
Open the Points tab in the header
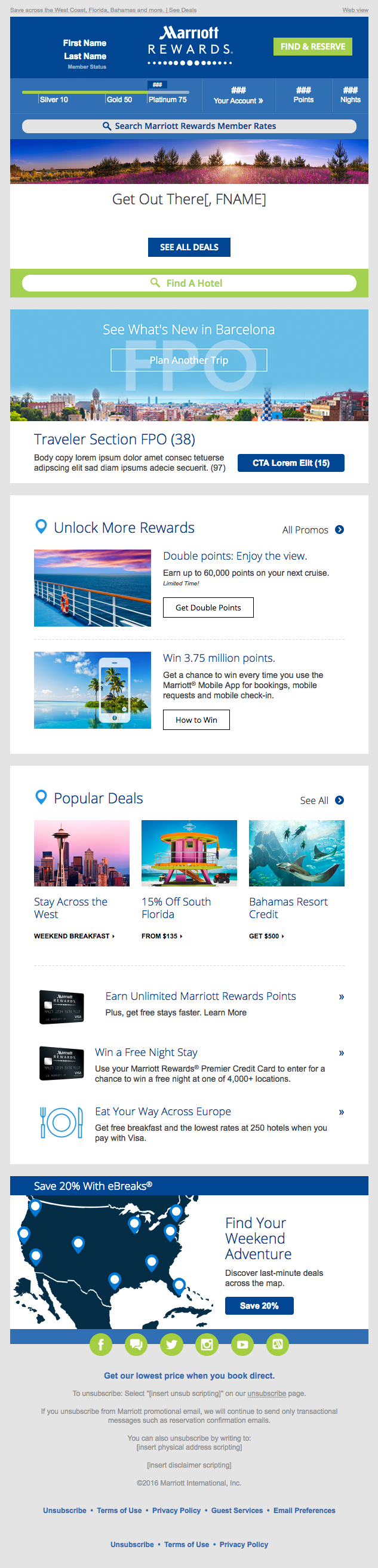[303, 96]
